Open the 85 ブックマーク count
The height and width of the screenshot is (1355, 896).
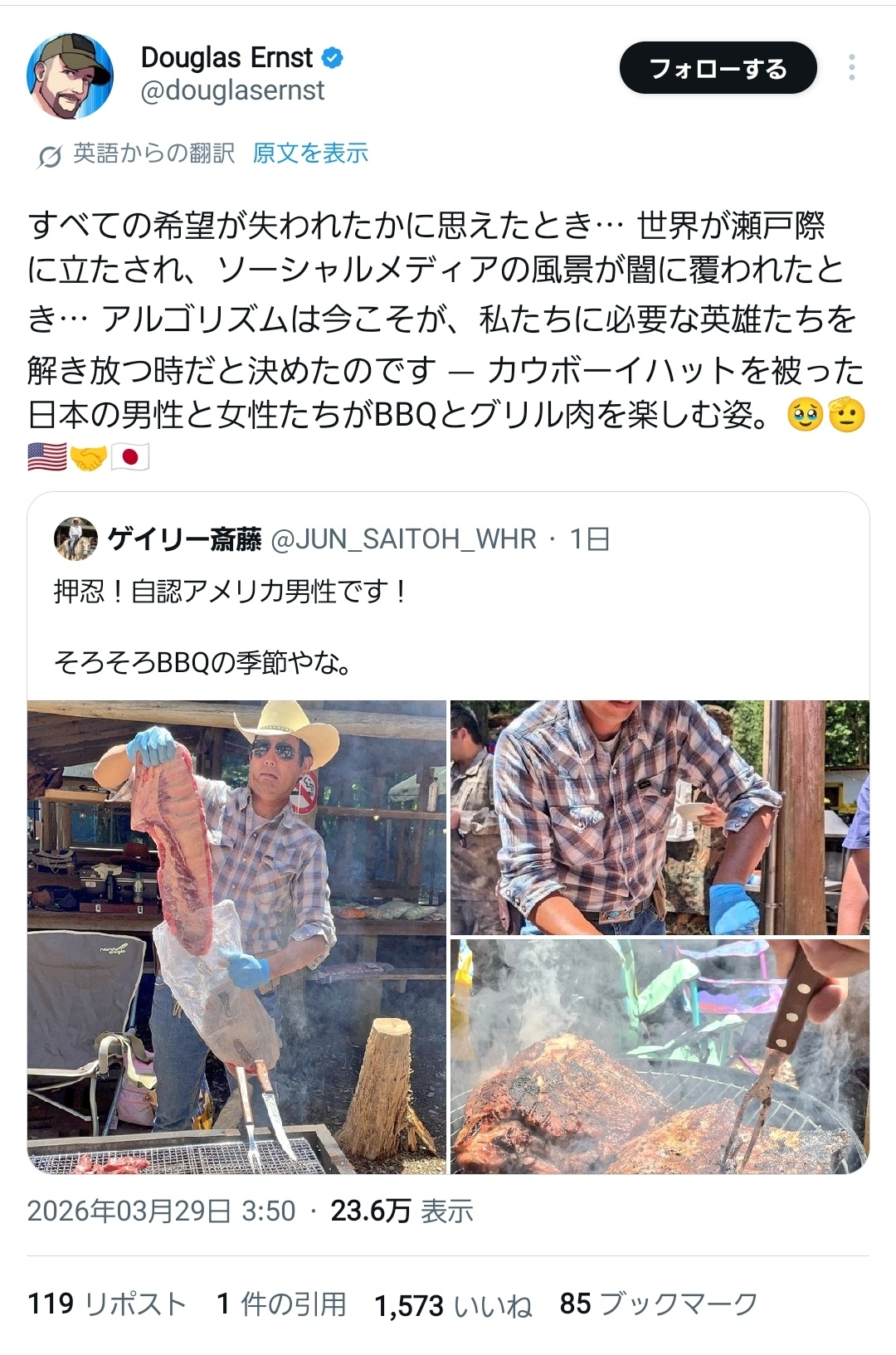point(659,1304)
